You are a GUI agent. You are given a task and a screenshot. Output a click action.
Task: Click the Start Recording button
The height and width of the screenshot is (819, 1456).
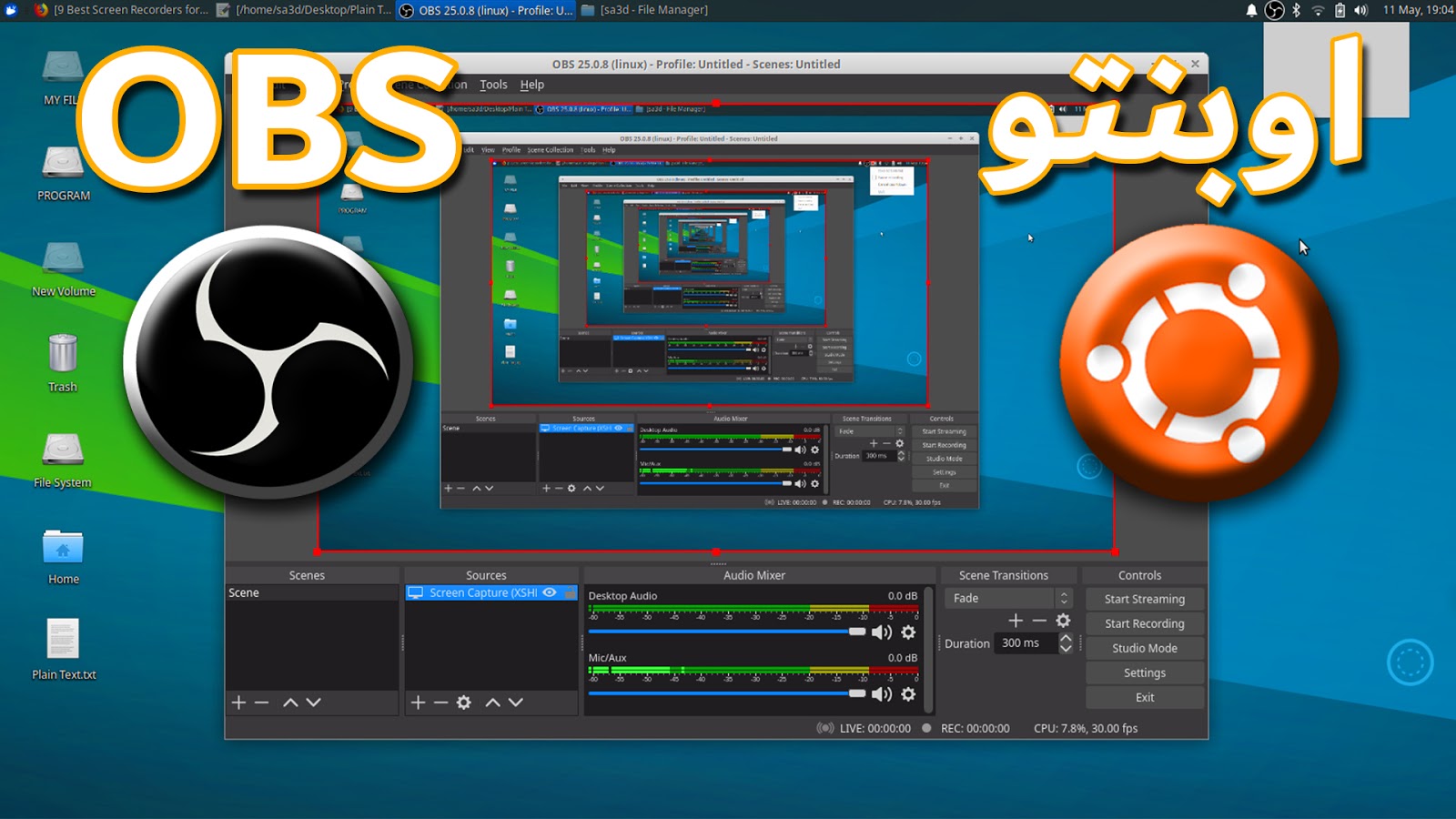[x=1145, y=623]
